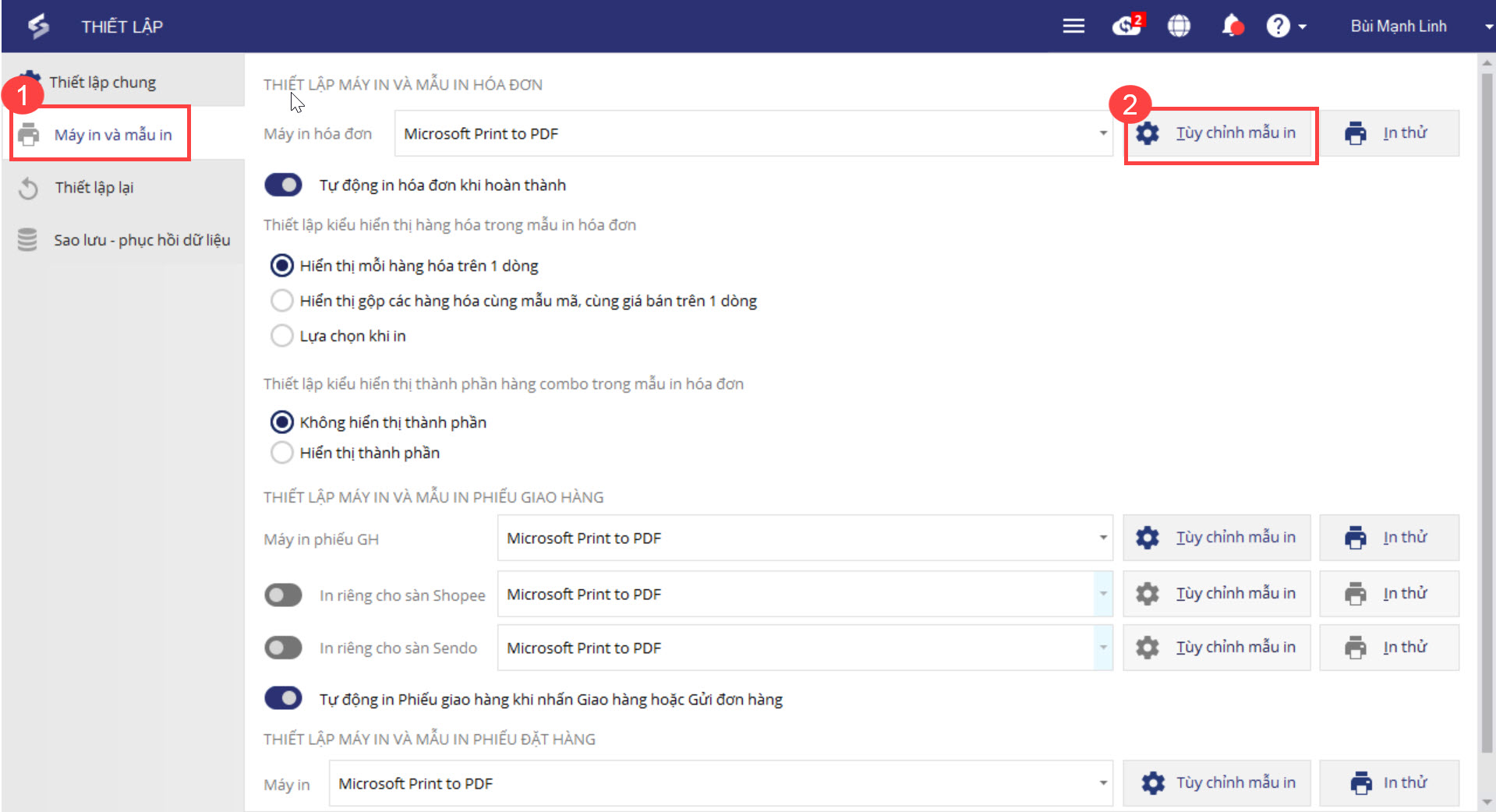
Task: Select Không hiển thị thành phần radio
Action: click(281, 422)
